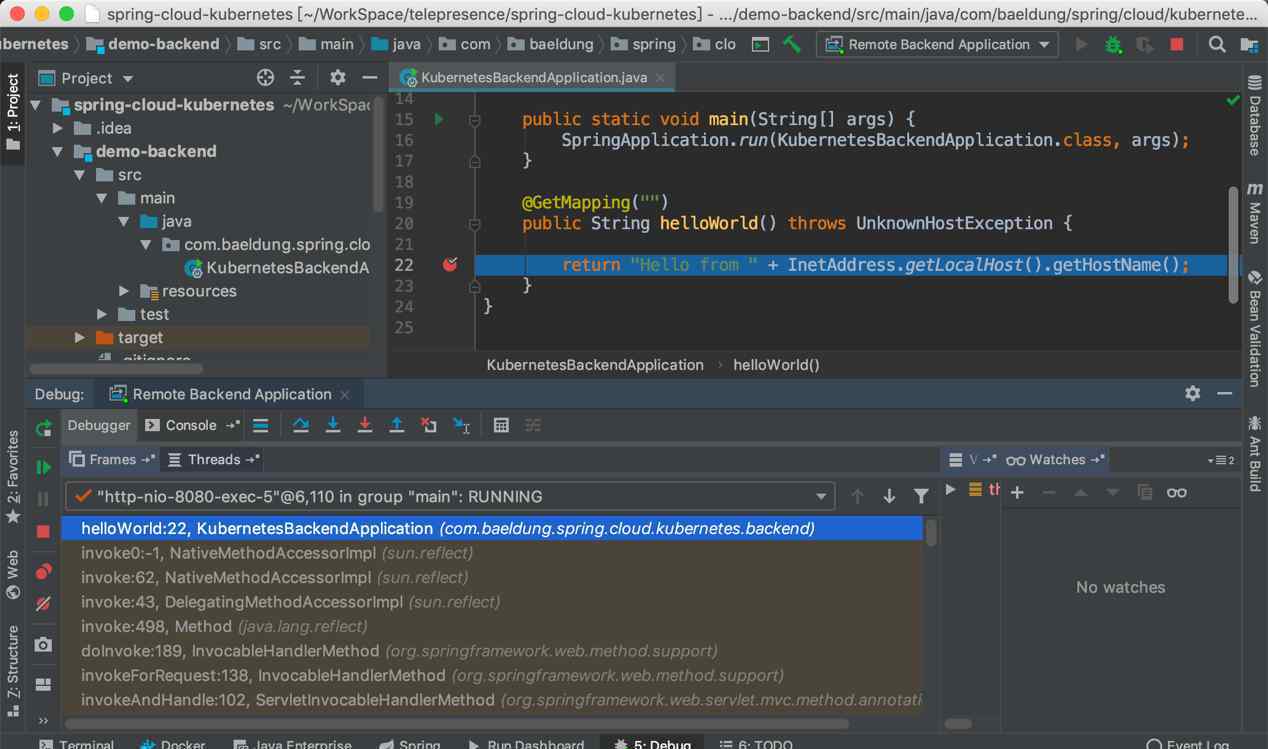Collapse all nodes in the Project panel
Screen dimensions: 1268x749
point(297,77)
